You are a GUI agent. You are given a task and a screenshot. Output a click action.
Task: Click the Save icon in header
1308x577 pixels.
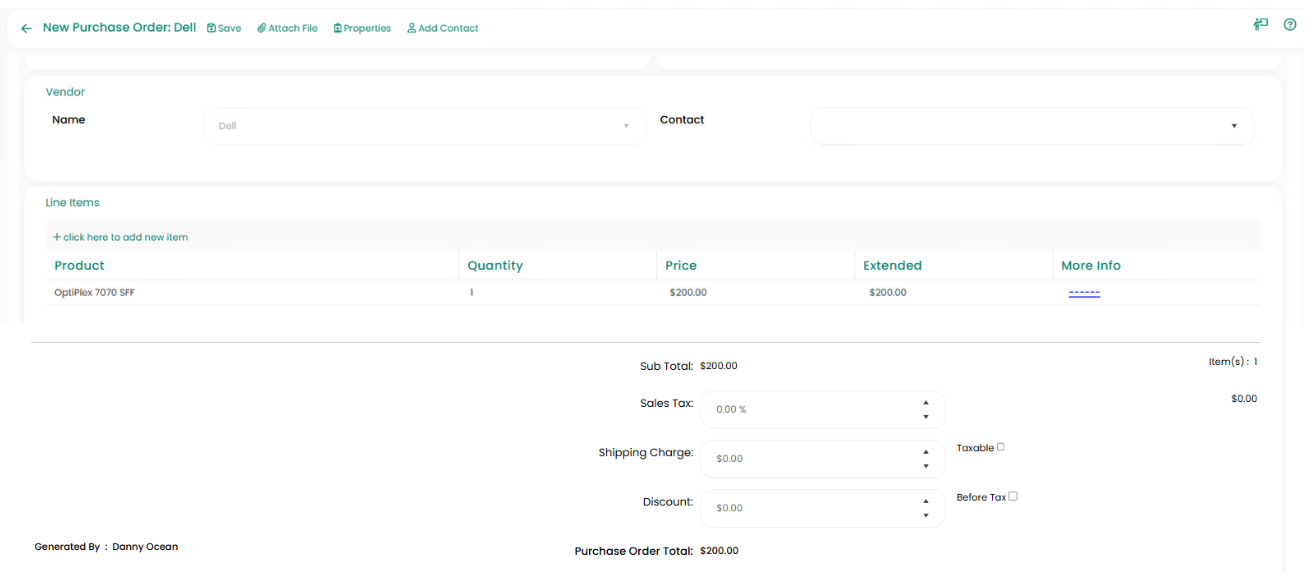[x=211, y=28]
